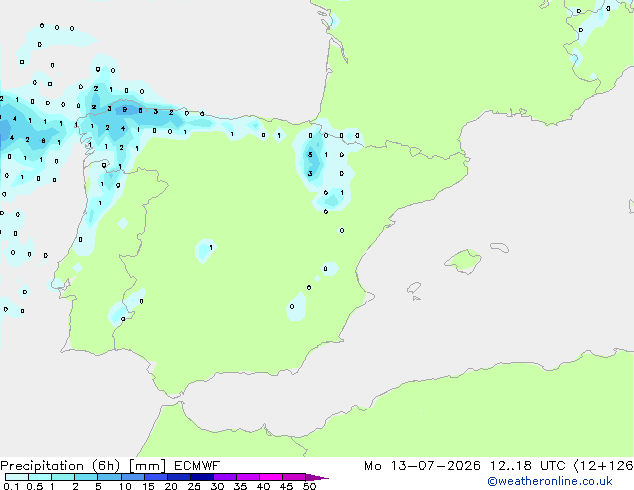The image size is (634, 490).
Task: Click the 0.1 legend scale label
Action: click(11, 486)
